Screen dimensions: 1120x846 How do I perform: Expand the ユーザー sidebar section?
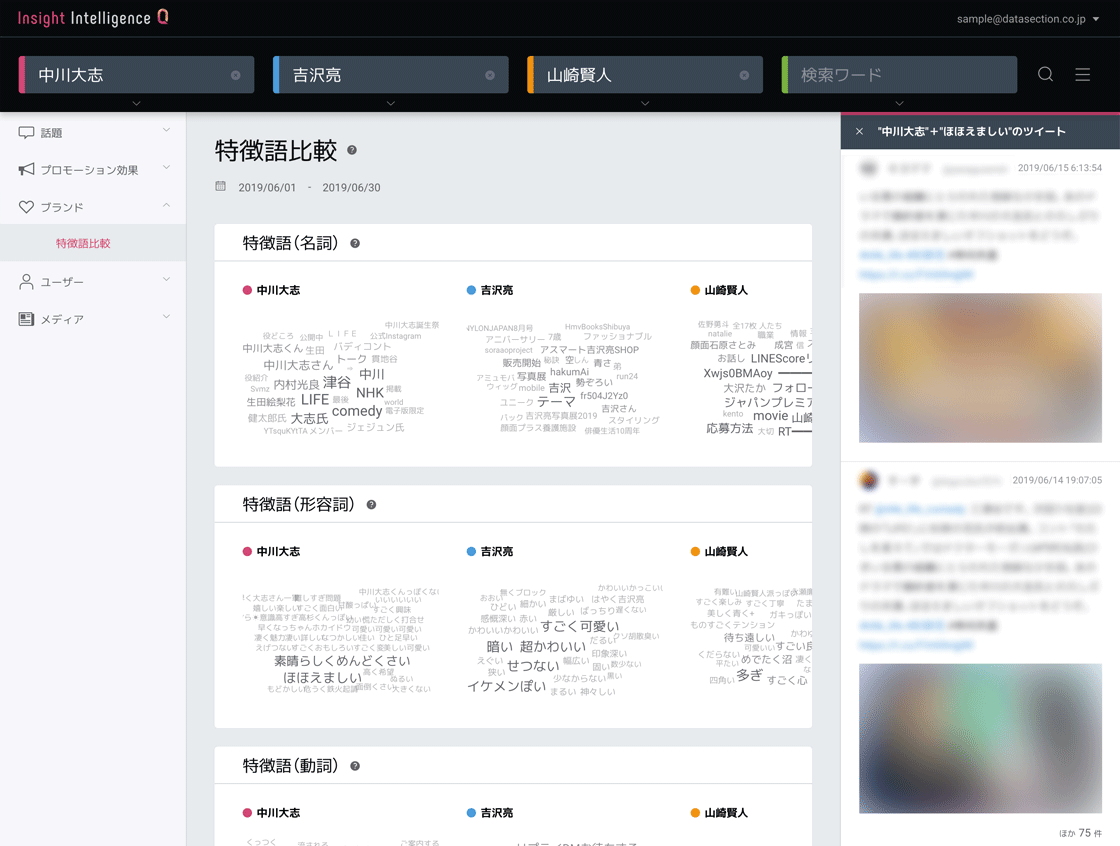click(x=166, y=279)
